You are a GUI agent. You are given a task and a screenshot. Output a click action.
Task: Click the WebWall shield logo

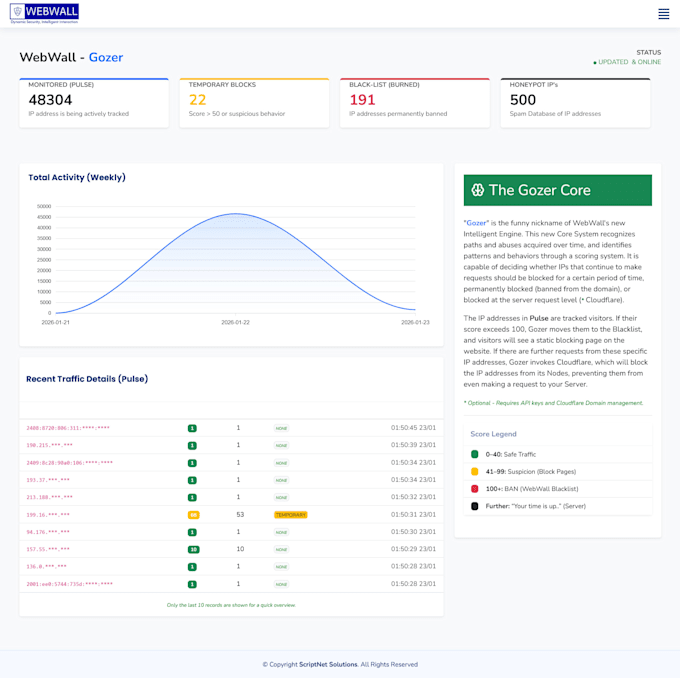point(44,13)
